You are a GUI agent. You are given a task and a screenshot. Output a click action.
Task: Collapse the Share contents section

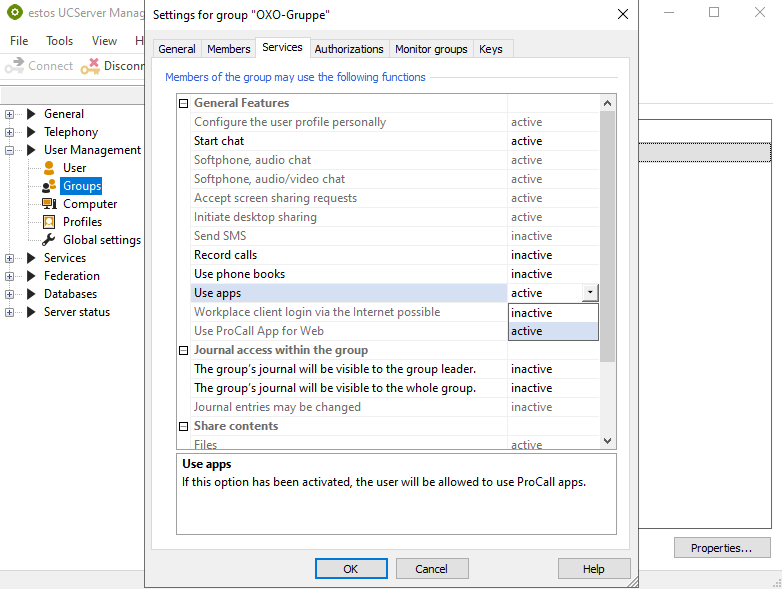coord(184,426)
